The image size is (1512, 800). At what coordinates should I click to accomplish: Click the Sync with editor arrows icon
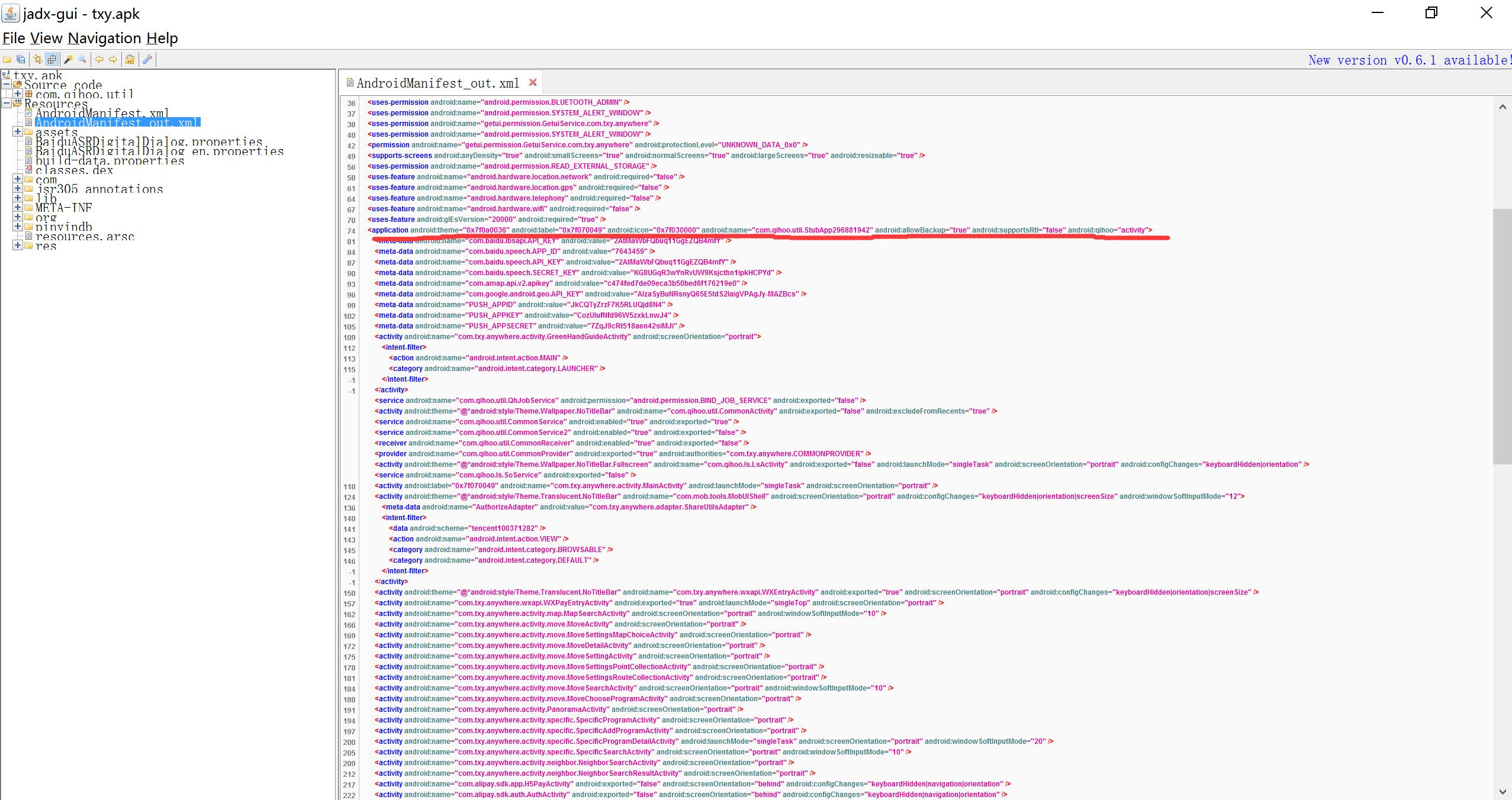pyautogui.click(x=38, y=59)
